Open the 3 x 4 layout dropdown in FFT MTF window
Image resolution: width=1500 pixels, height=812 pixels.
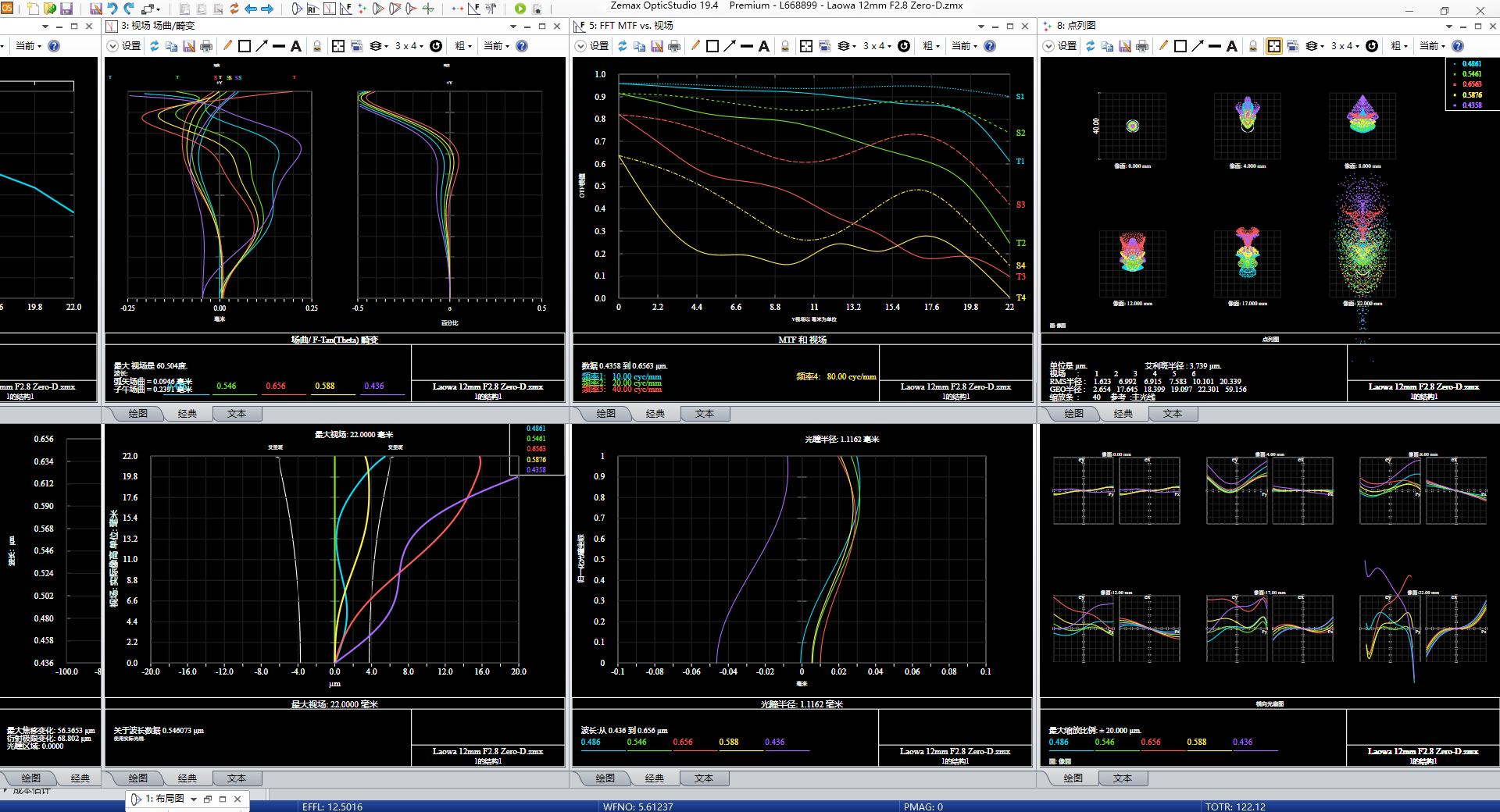tap(877, 46)
